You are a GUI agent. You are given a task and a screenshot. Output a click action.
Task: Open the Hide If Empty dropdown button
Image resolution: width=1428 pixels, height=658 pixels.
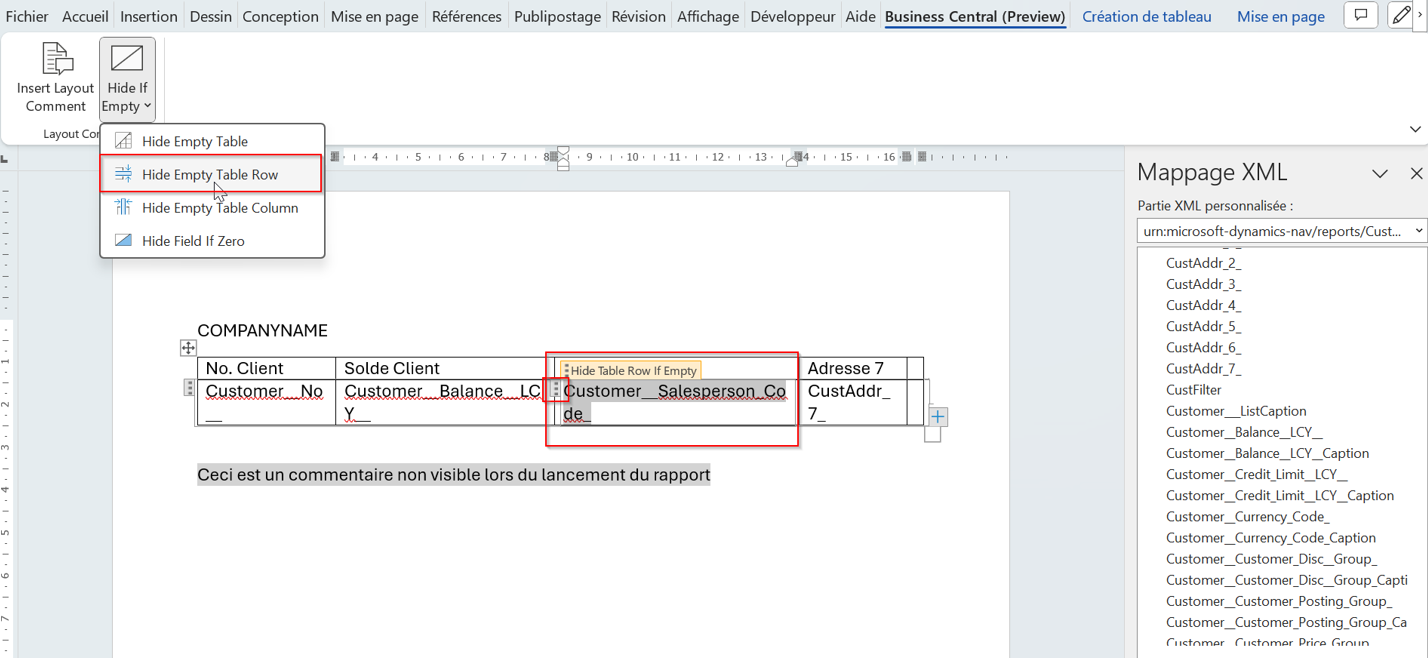[x=127, y=80]
